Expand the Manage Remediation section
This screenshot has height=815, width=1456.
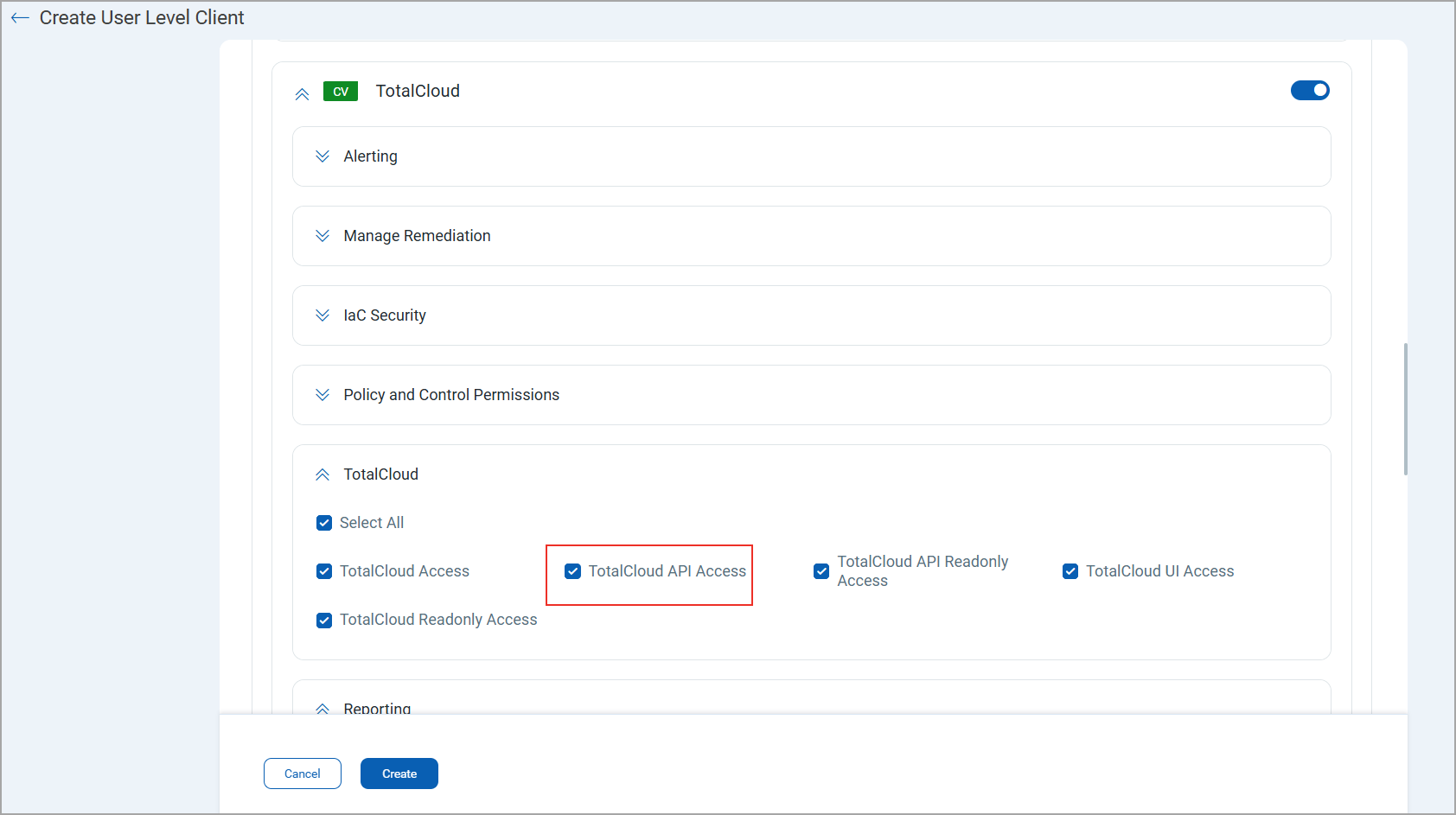pos(322,236)
